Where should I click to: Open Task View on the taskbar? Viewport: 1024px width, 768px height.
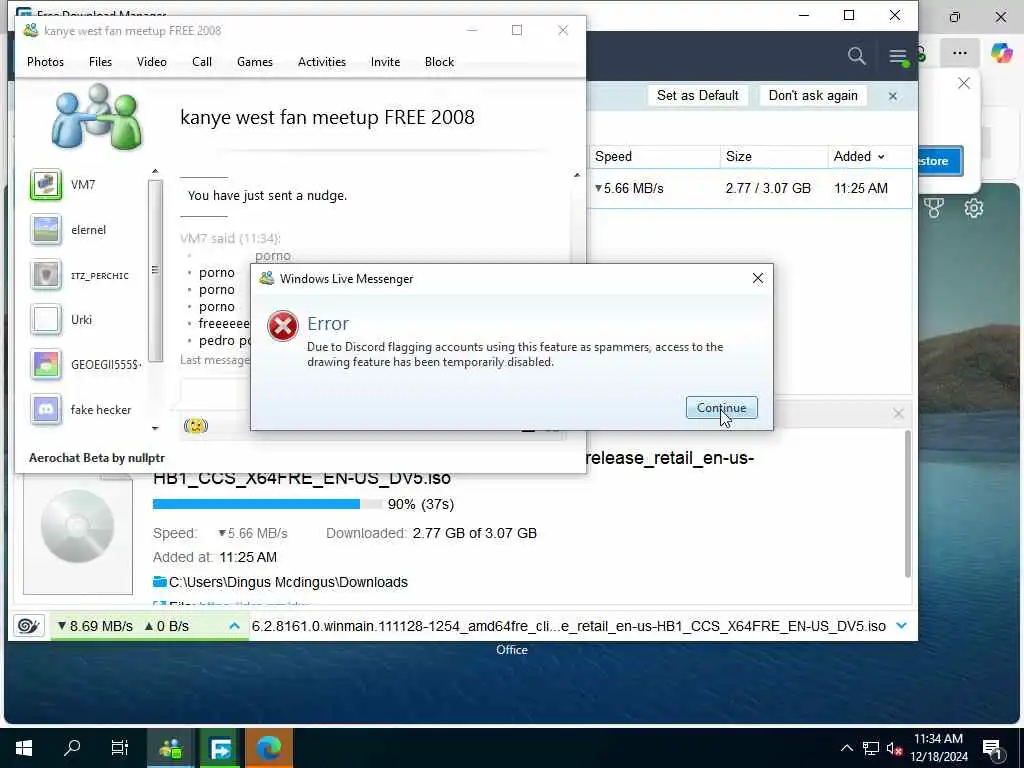point(120,748)
